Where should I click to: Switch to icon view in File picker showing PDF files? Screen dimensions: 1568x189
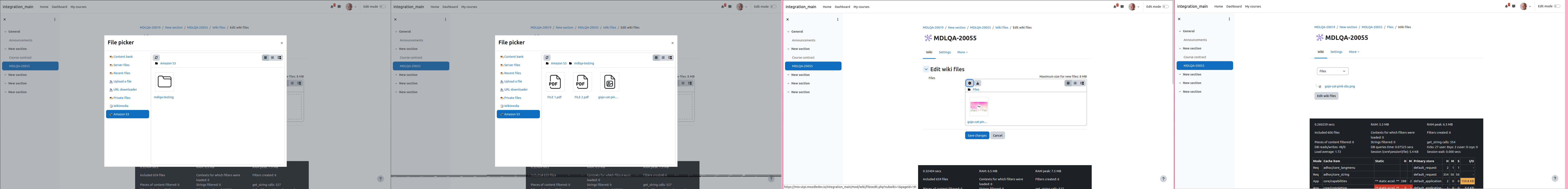[x=656, y=58]
